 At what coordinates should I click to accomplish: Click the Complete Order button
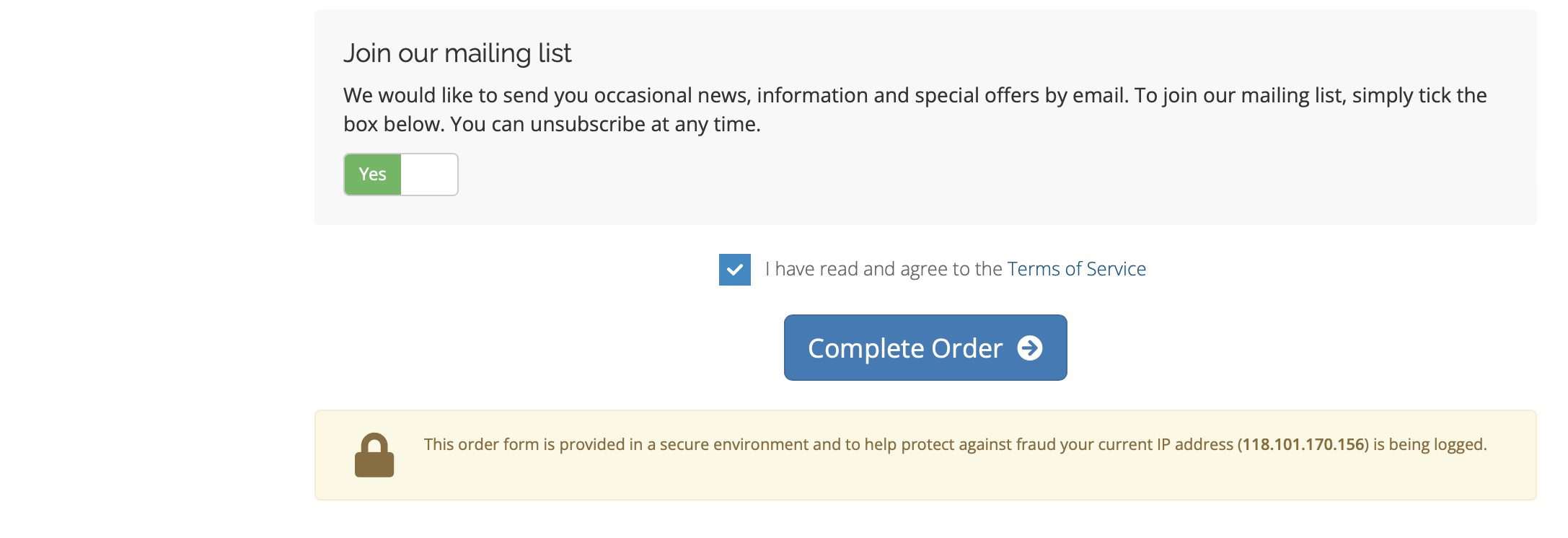[x=925, y=348]
